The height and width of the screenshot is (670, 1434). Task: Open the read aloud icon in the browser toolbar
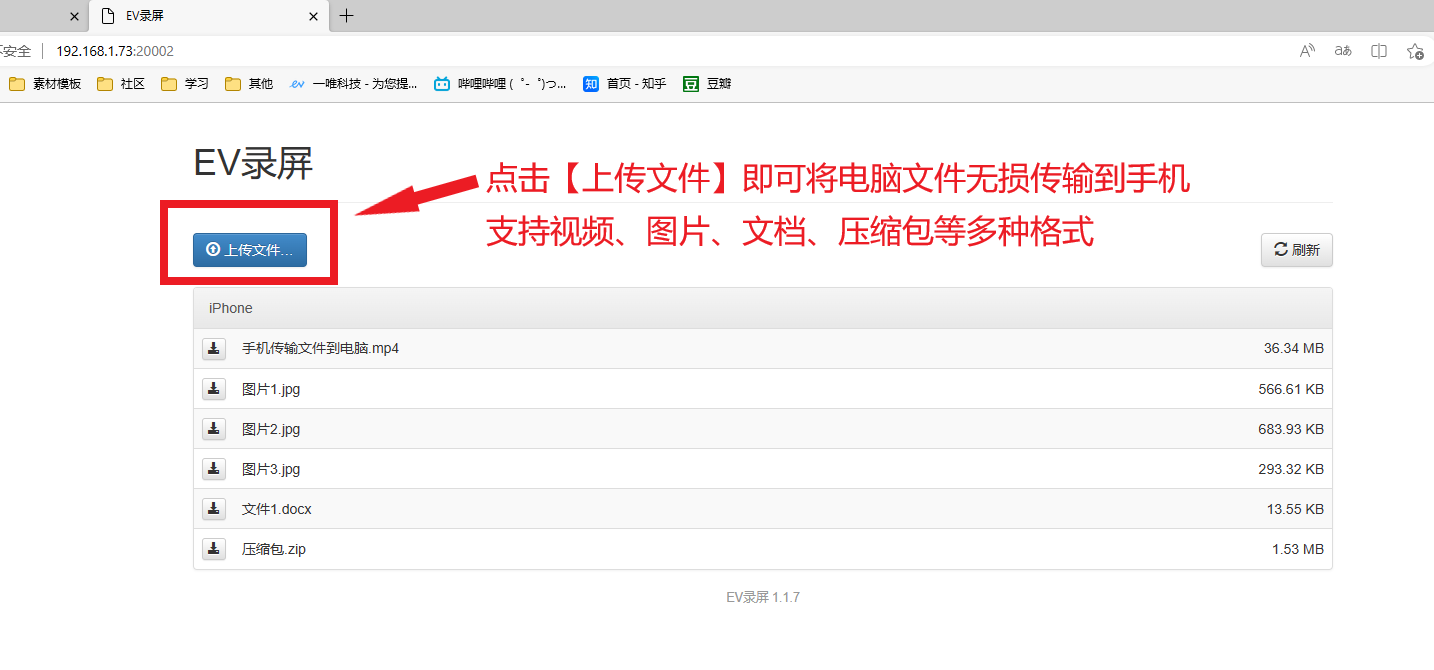click(1306, 49)
